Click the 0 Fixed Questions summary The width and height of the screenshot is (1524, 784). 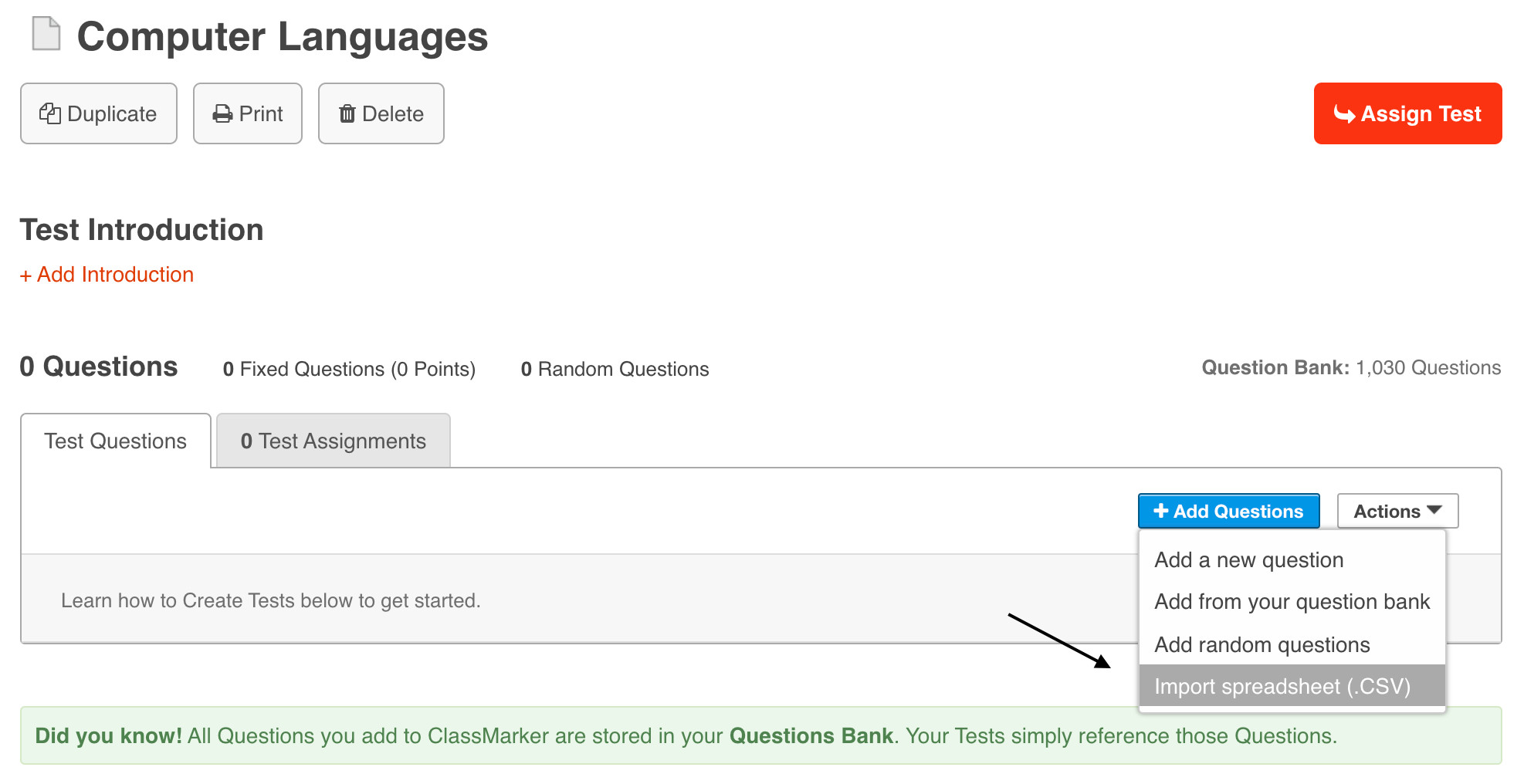(x=349, y=370)
